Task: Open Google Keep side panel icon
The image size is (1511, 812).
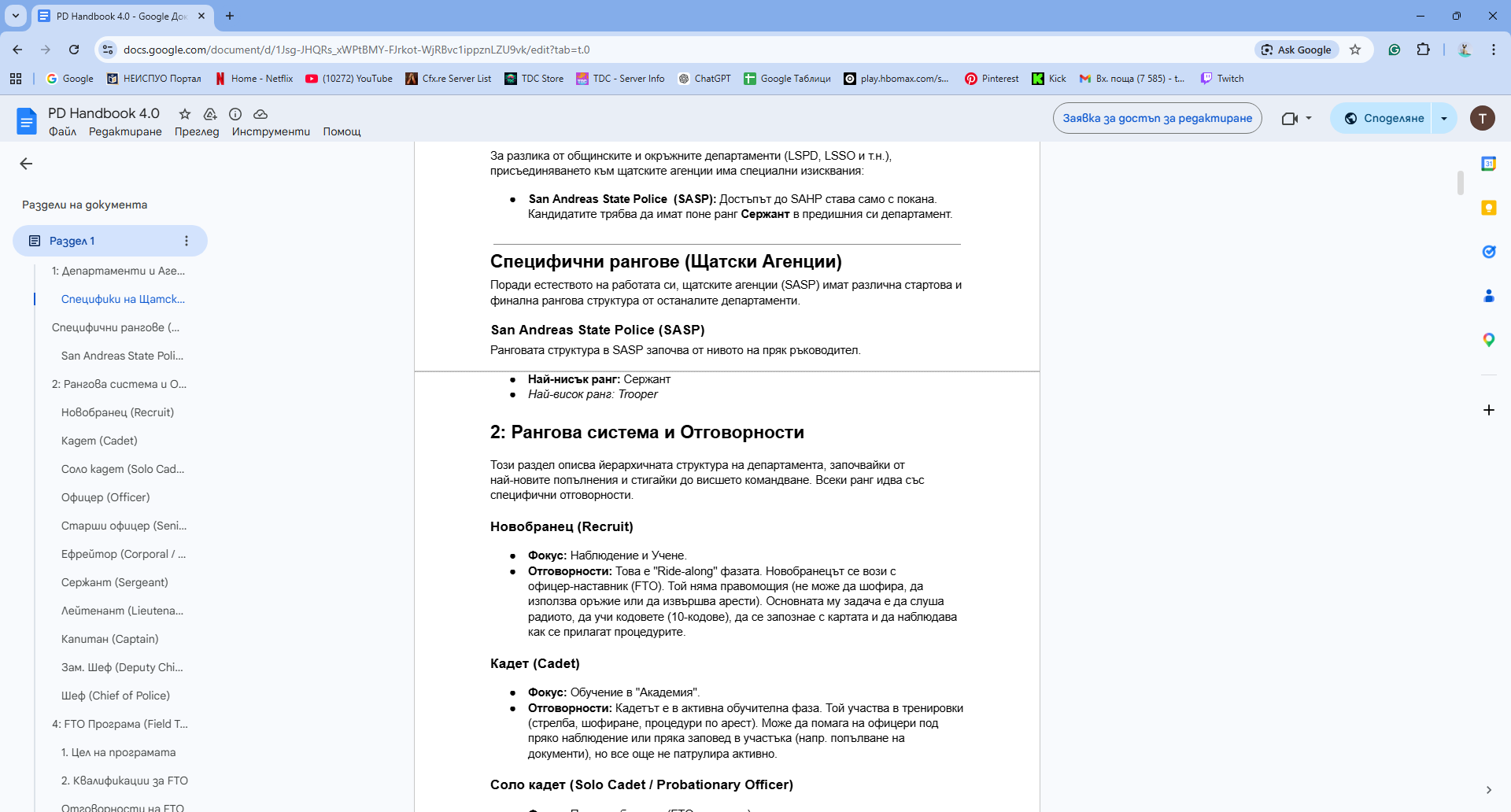Action: click(1489, 208)
